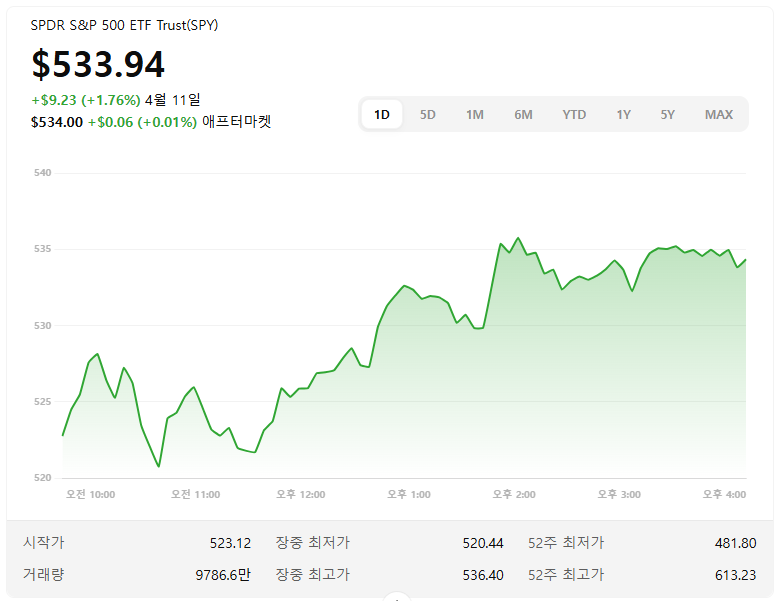Click the 오후 1:00 axis label
782x601 pixels.
[x=409, y=494]
